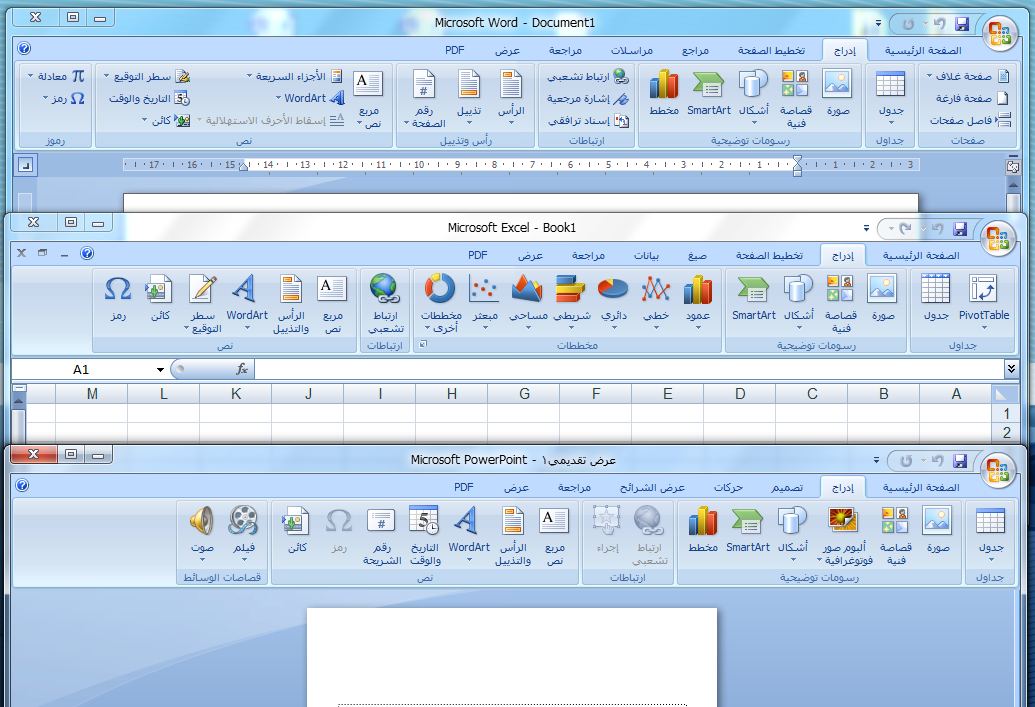Customize Word Quick Access Toolbar dropdown
Screen dimensions: 1035x707
click(878, 23)
